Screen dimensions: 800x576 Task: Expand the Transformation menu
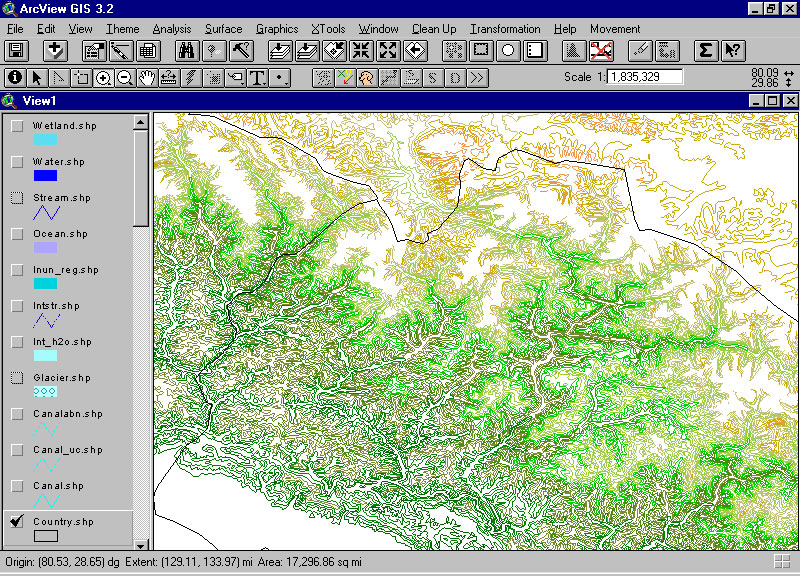tap(505, 29)
